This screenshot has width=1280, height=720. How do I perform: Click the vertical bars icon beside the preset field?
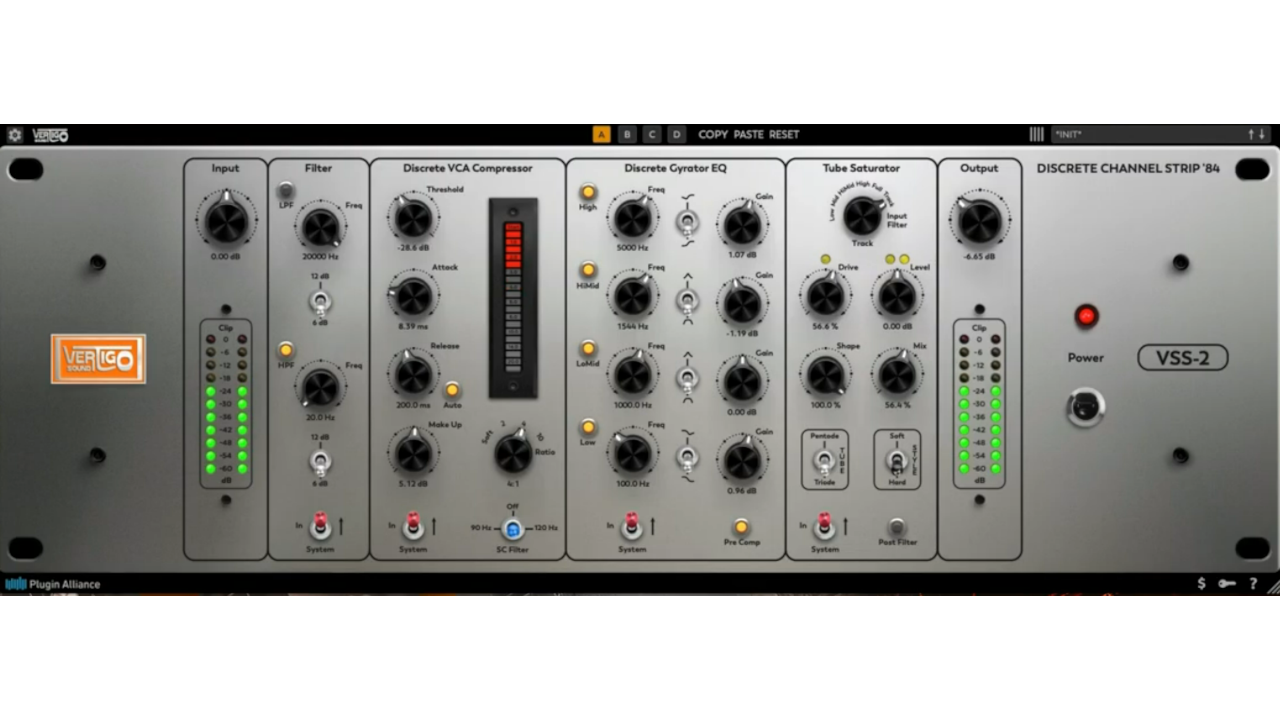[x=1037, y=134]
